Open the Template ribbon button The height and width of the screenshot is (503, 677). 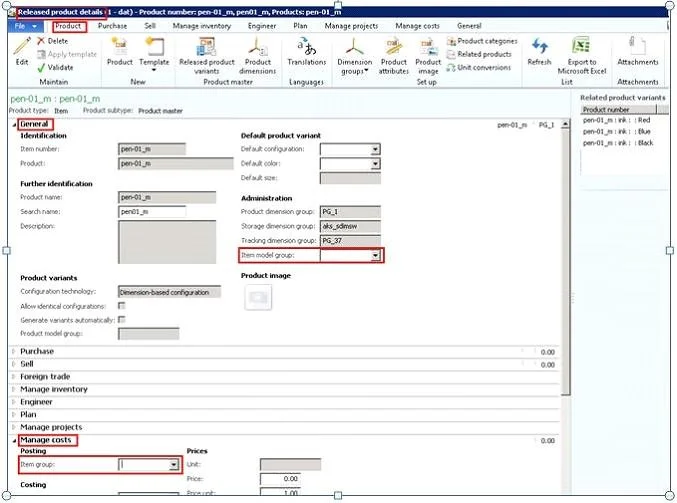pos(154,54)
